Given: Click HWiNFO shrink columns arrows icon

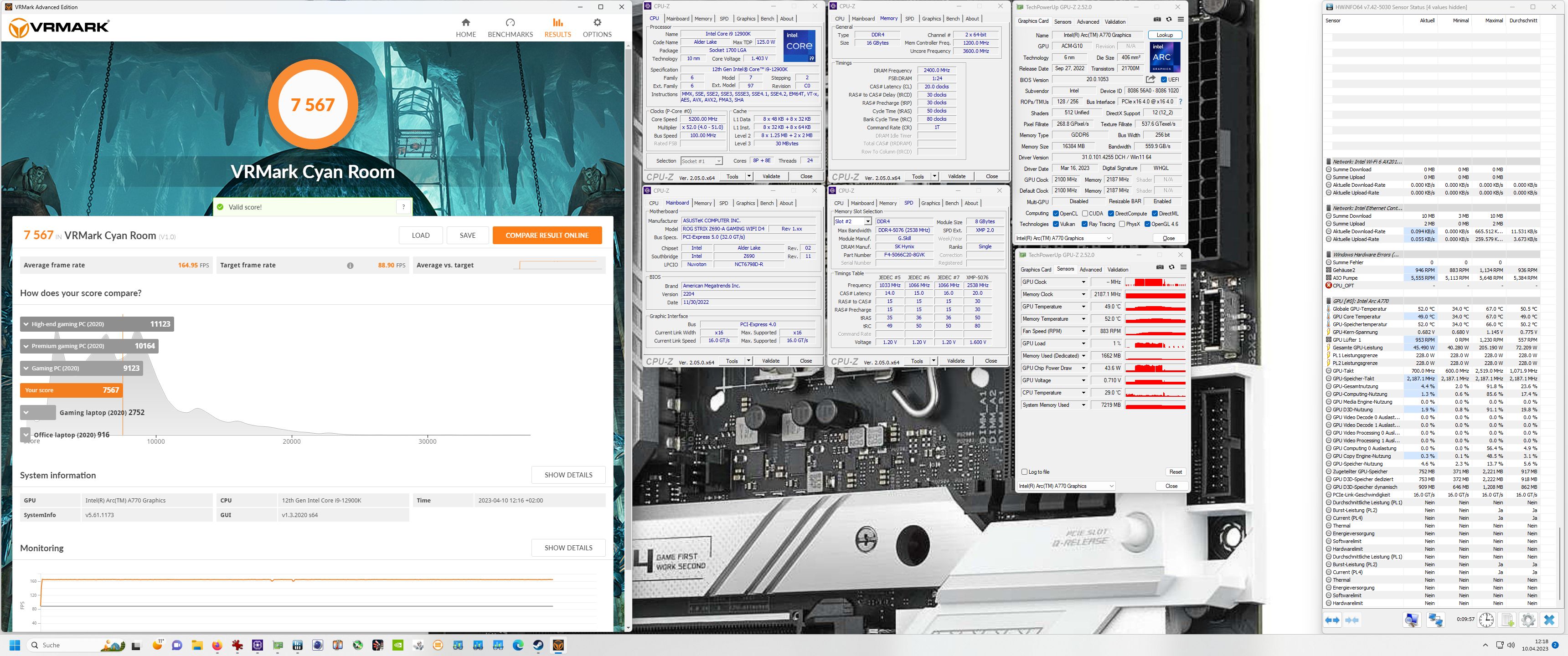Looking at the screenshot, I should point(1352,620).
